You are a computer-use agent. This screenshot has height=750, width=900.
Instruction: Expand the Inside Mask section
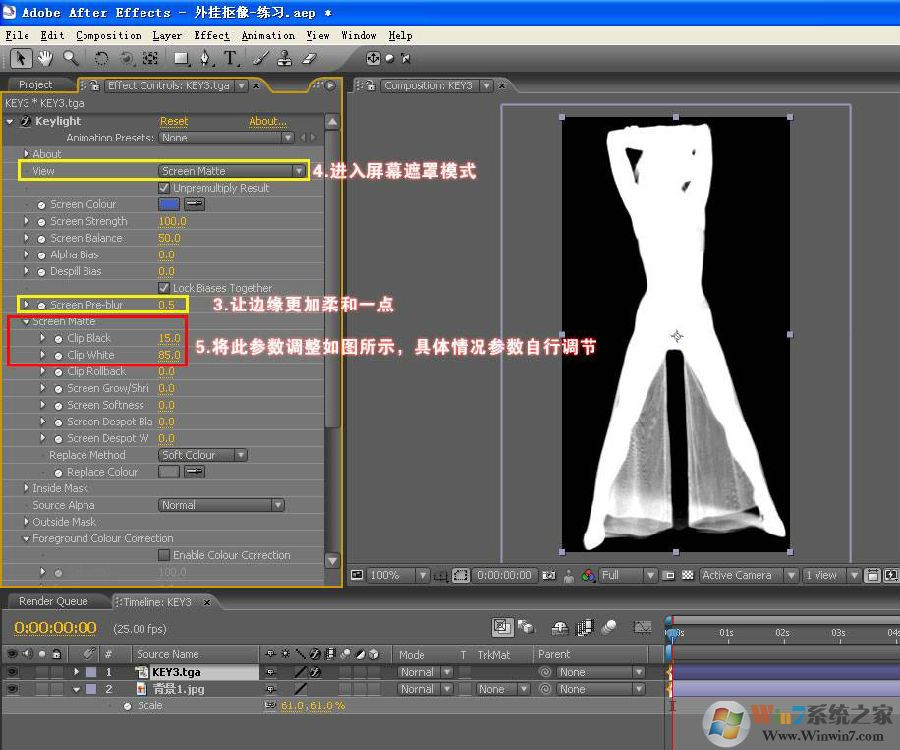click(26, 488)
